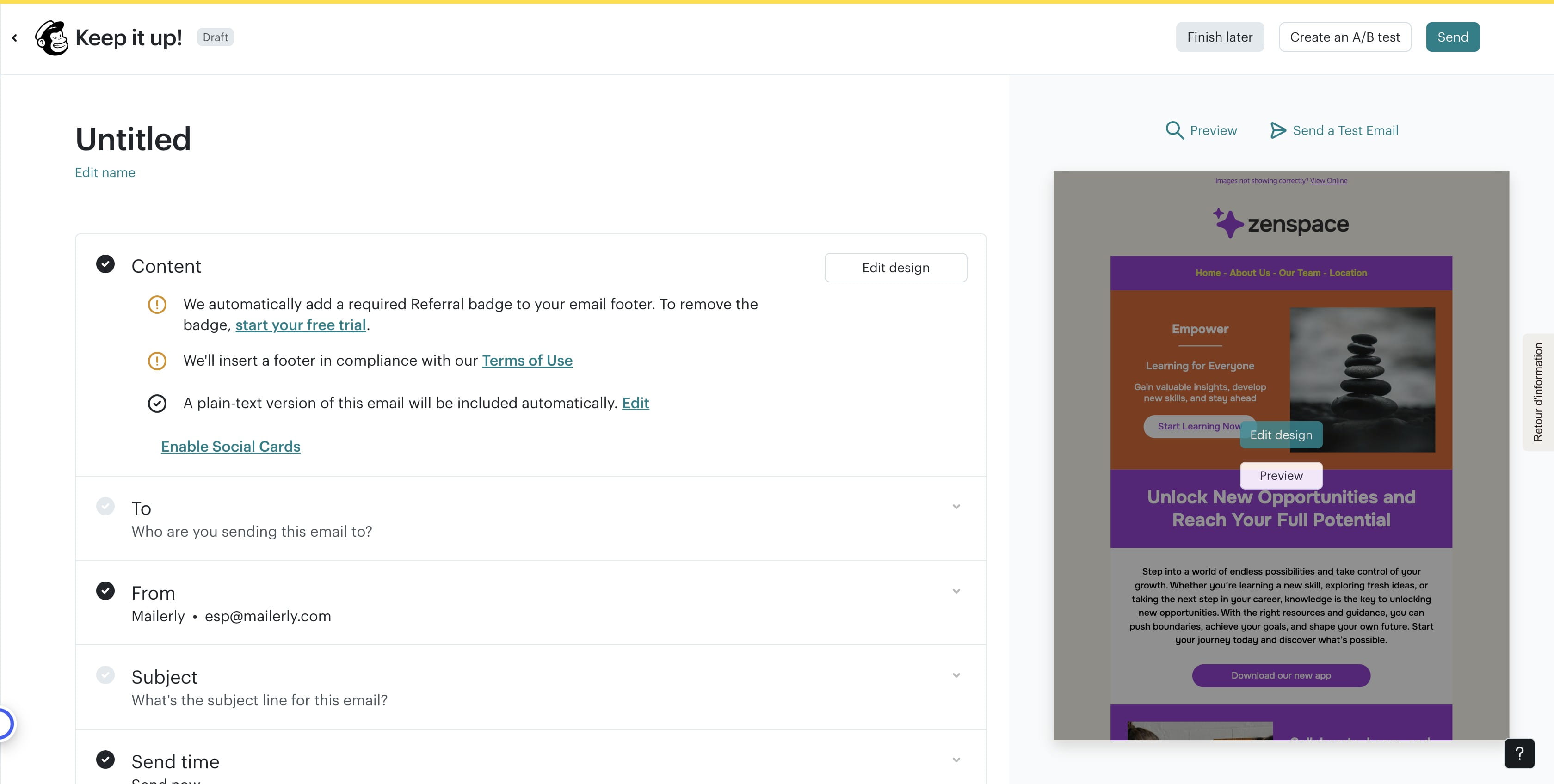The height and width of the screenshot is (784, 1554).
Task: Open the Retour d'information side tab
Action: (1538, 392)
